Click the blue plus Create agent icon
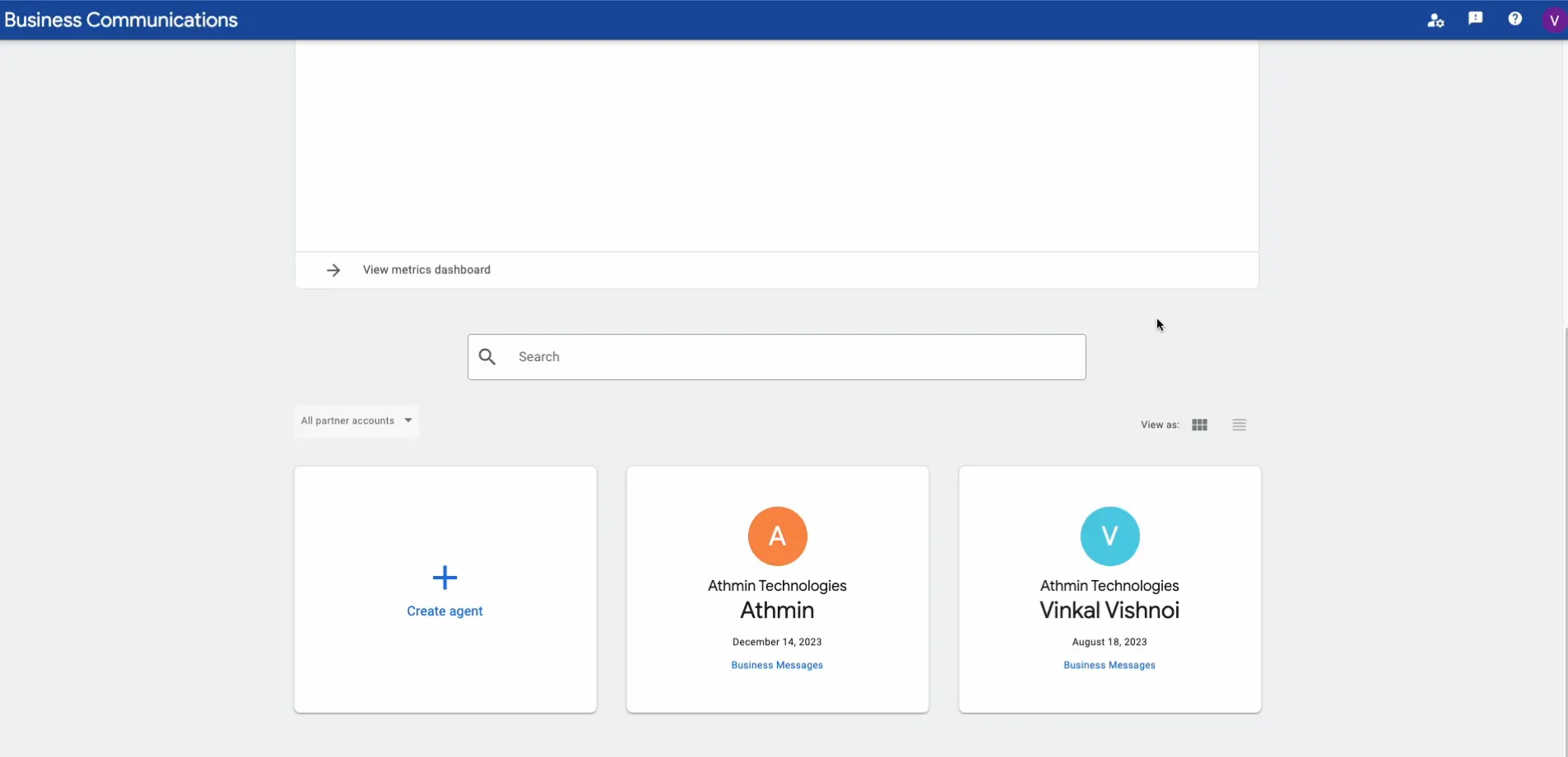 (444, 578)
